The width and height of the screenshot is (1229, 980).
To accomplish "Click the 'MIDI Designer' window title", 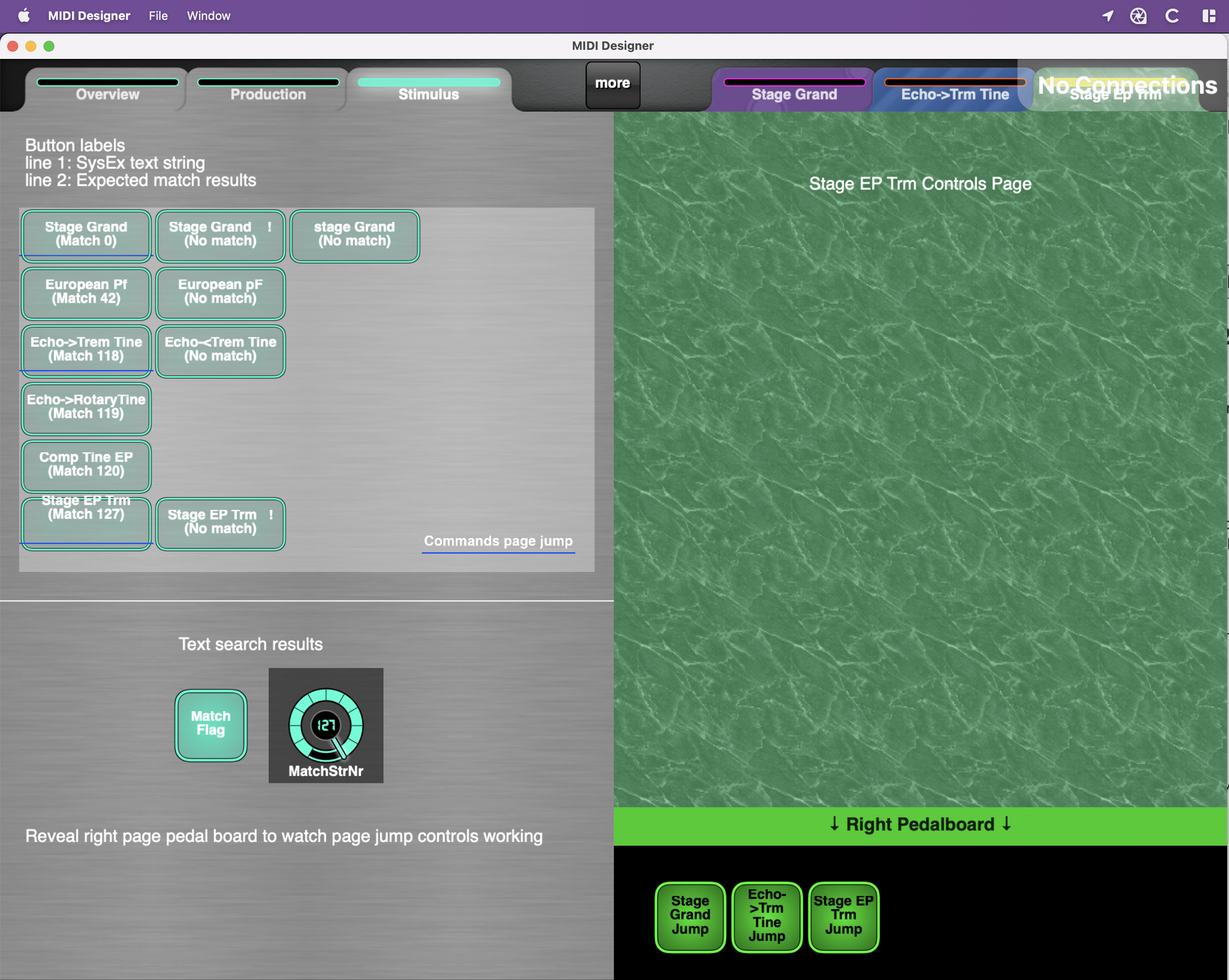I will tap(613, 46).
